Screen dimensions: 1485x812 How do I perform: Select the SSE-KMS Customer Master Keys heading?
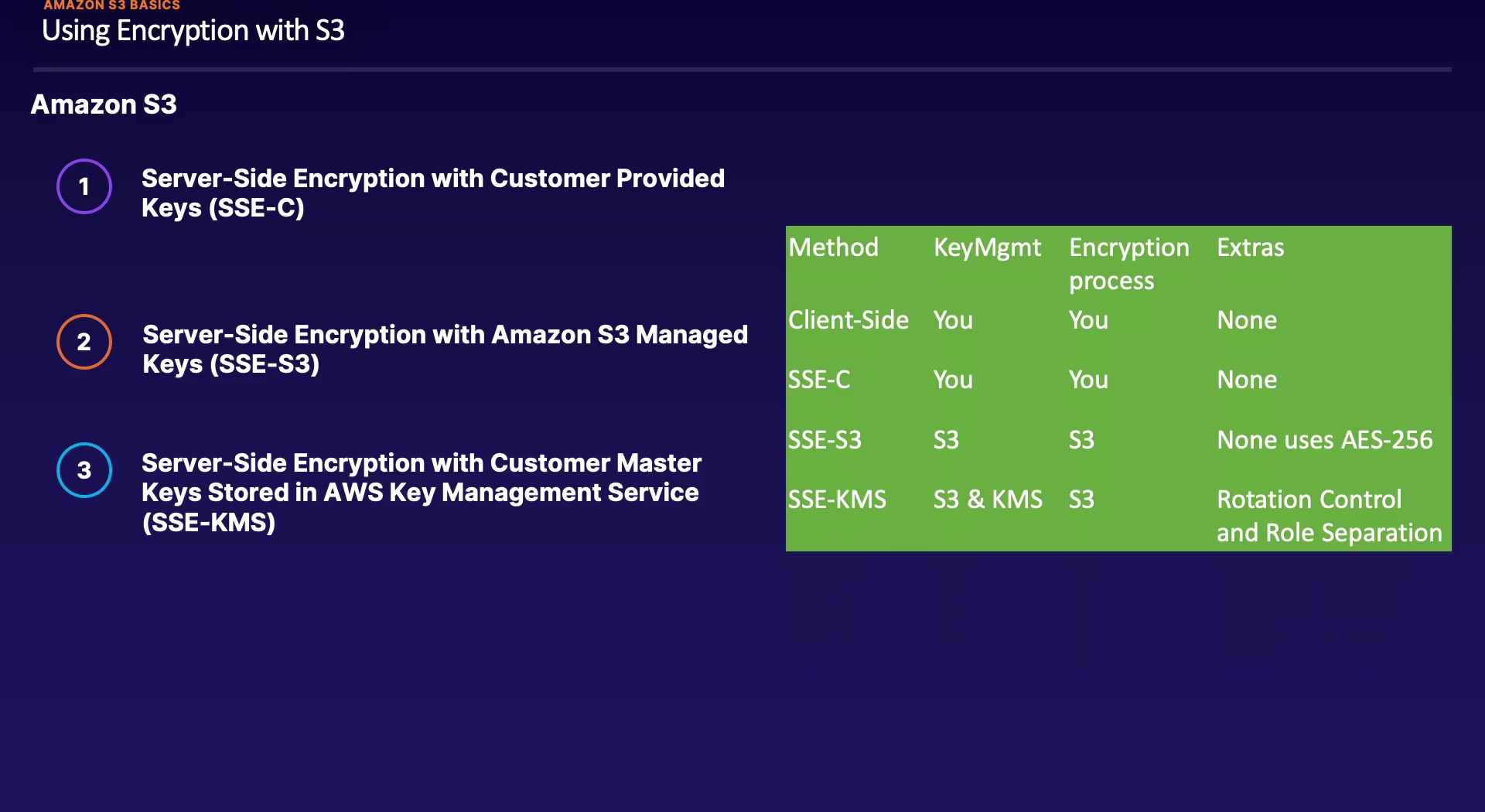click(421, 493)
